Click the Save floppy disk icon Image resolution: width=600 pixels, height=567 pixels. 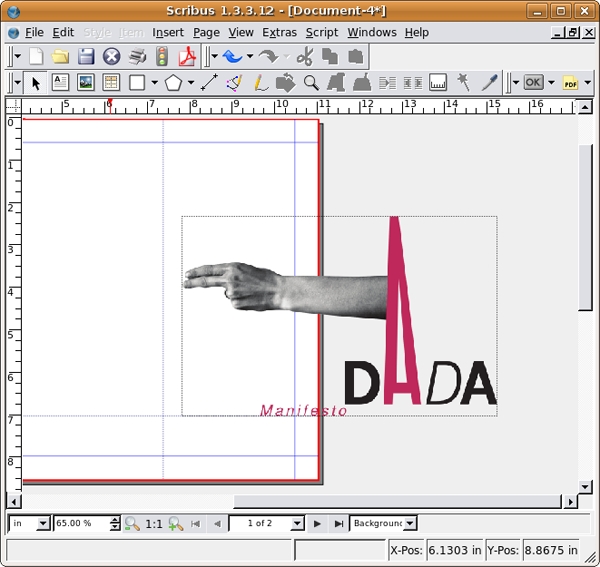click(86, 57)
